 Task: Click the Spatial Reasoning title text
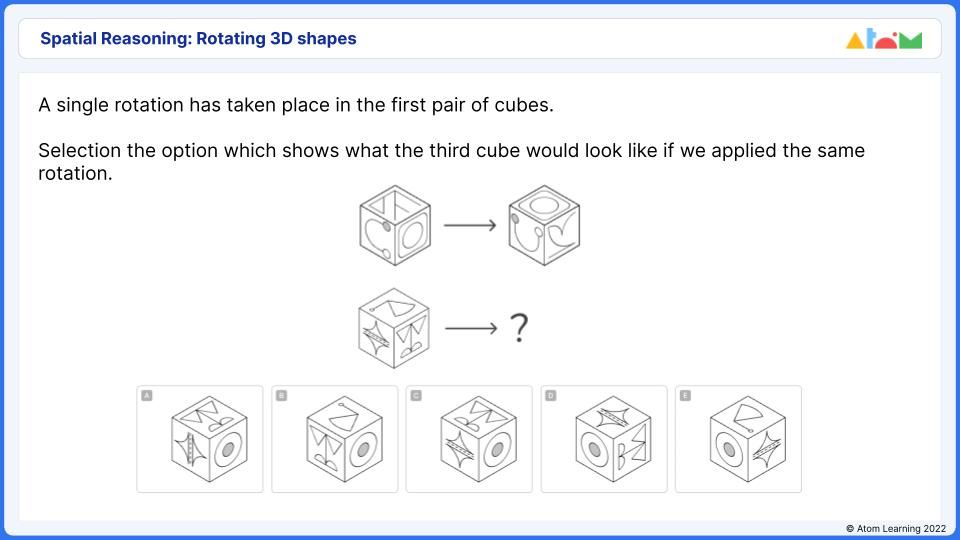click(198, 39)
